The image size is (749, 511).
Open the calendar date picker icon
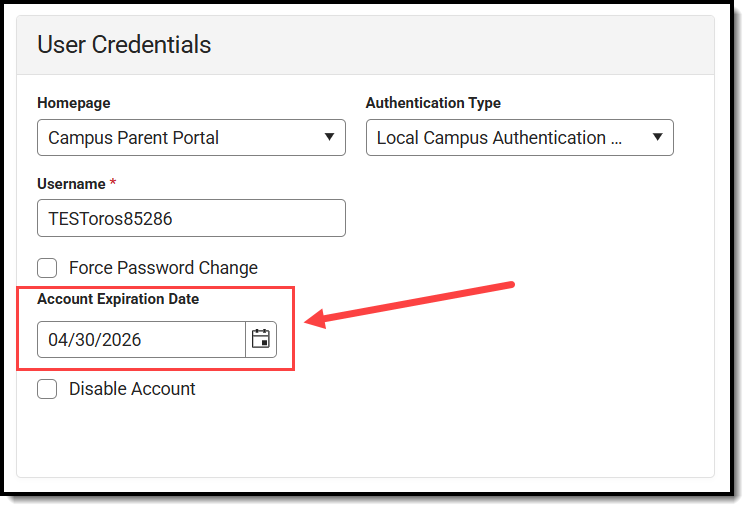coord(261,339)
